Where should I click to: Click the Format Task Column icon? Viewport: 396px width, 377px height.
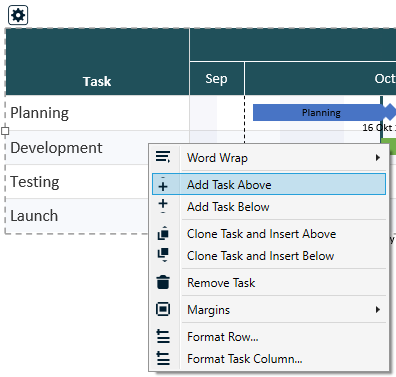[x=163, y=358]
